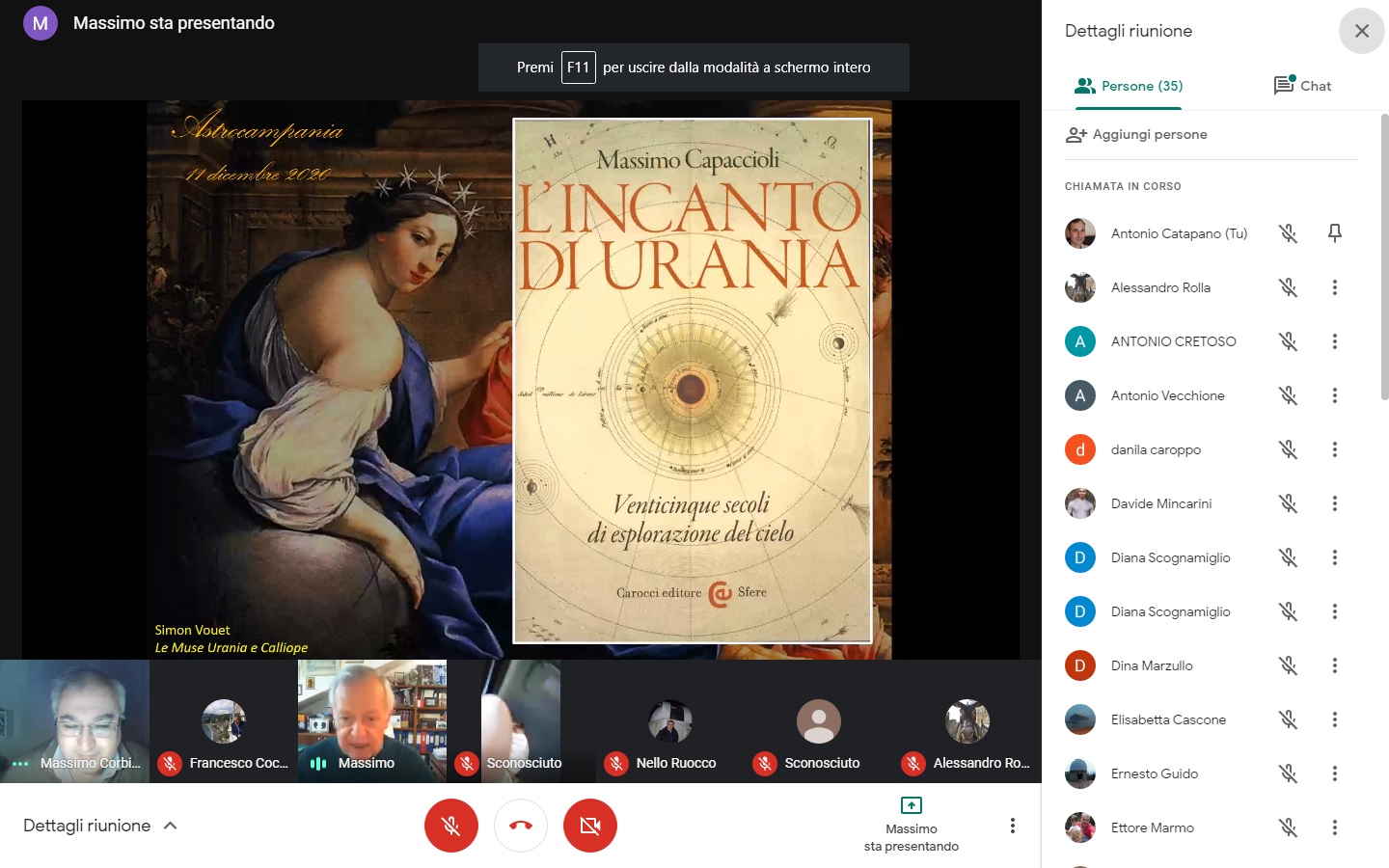
Task: Switch to the Persone (35) tab
Action: (x=1129, y=86)
